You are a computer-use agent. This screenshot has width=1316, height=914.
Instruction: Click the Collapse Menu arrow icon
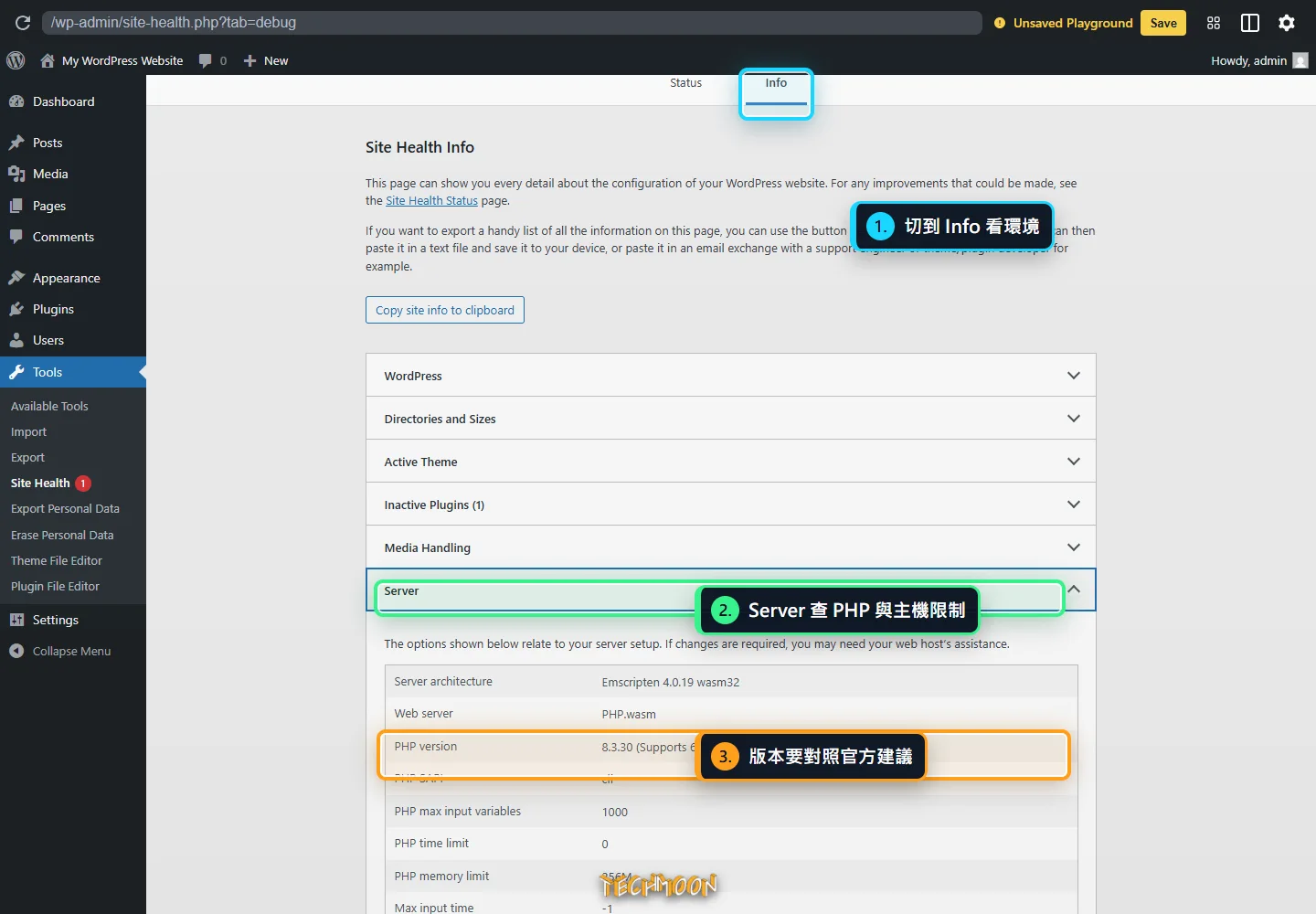(16, 651)
